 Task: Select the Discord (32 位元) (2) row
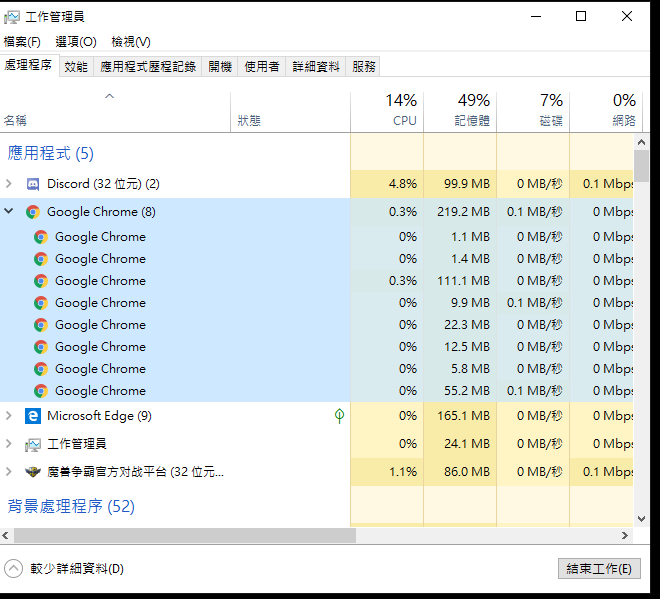[317, 184]
